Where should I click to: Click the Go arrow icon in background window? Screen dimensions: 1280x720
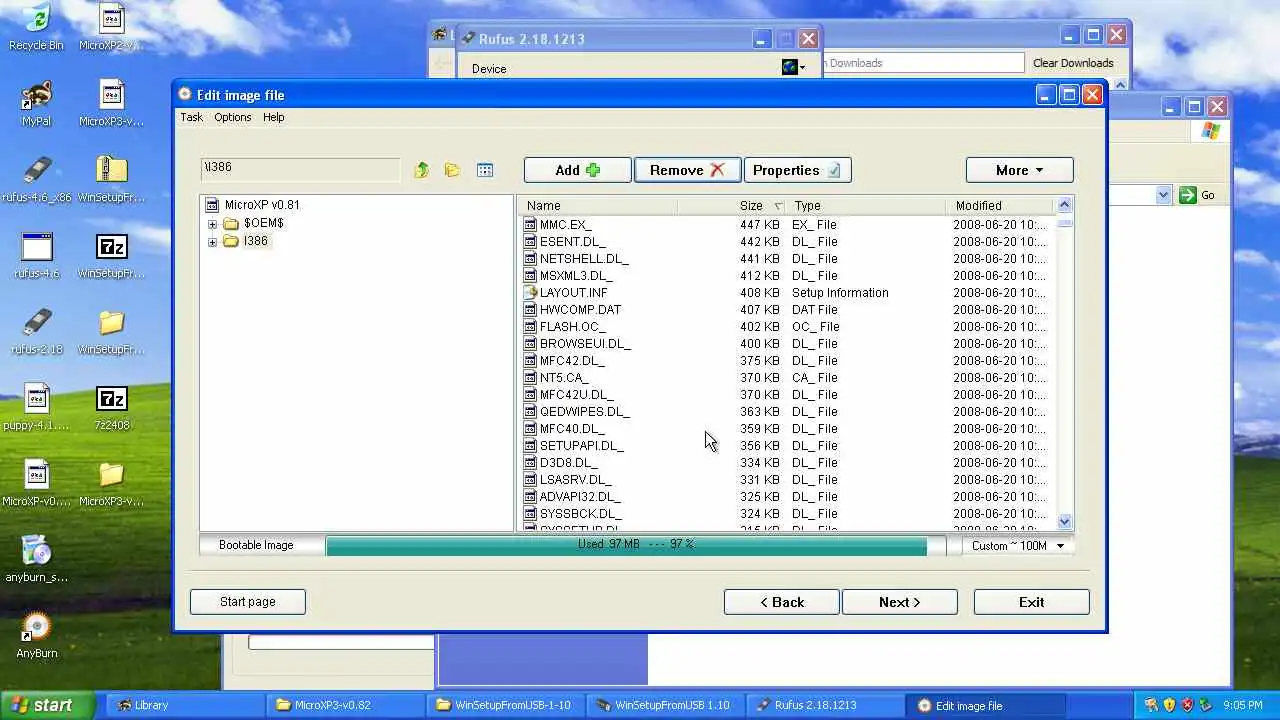pyautogui.click(x=1188, y=195)
